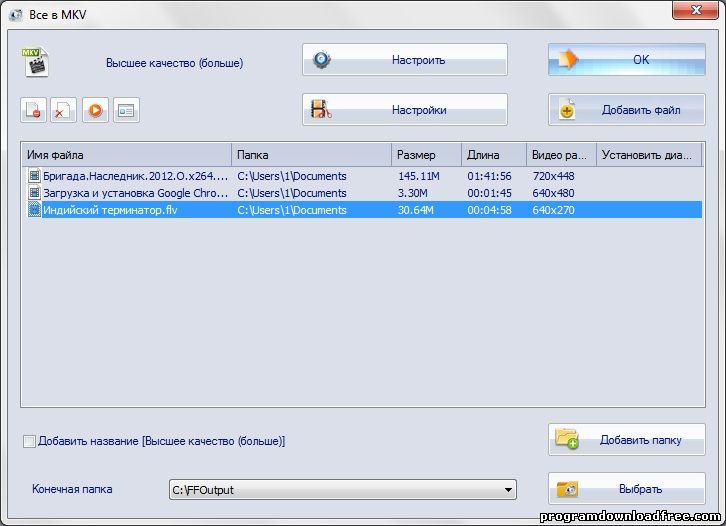Image resolution: width=726 pixels, height=526 pixels.
Task: Click the 640x270 resolution cell
Action: click(x=553, y=210)
